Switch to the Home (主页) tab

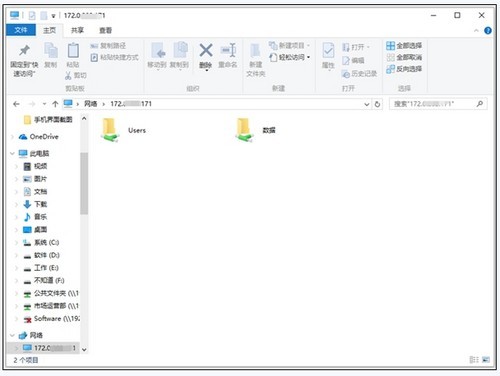coord(50,30)
